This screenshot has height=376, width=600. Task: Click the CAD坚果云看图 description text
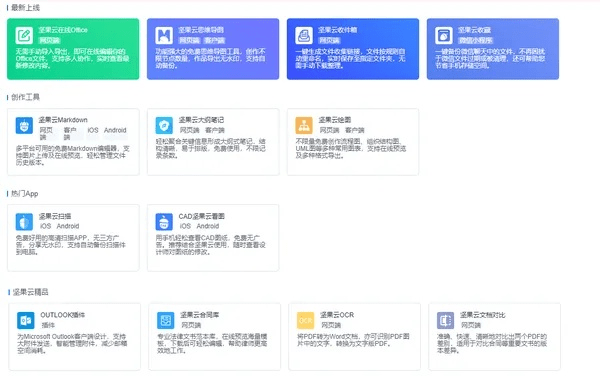[x=210, y=245]
